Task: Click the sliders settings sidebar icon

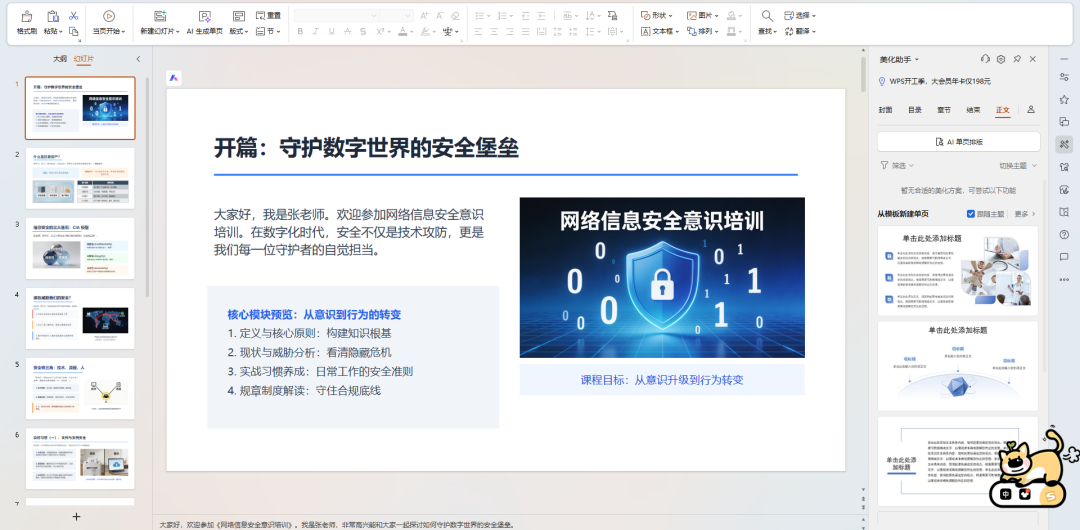Action: 1064,77
